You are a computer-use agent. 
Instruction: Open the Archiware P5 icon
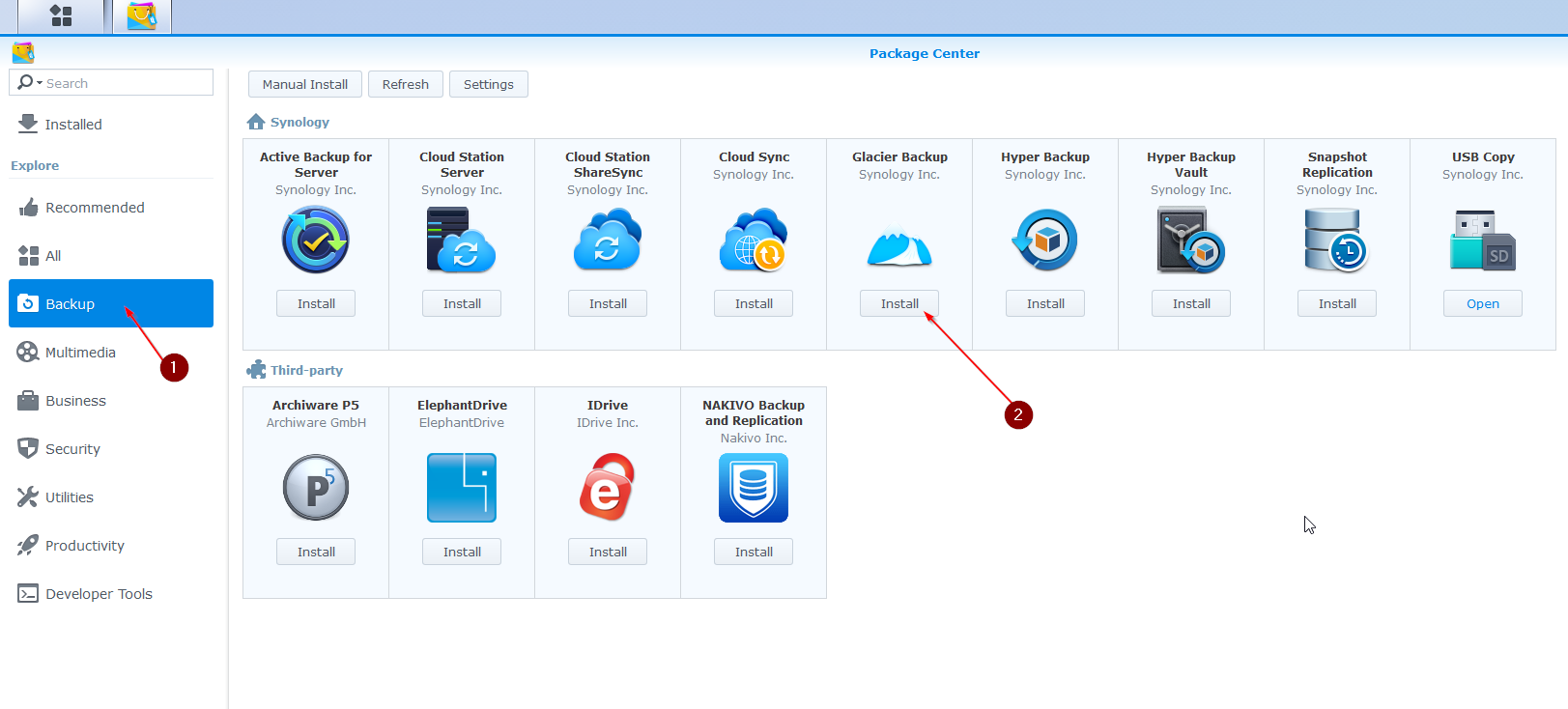pyautogui.click(x=316, y=488)
